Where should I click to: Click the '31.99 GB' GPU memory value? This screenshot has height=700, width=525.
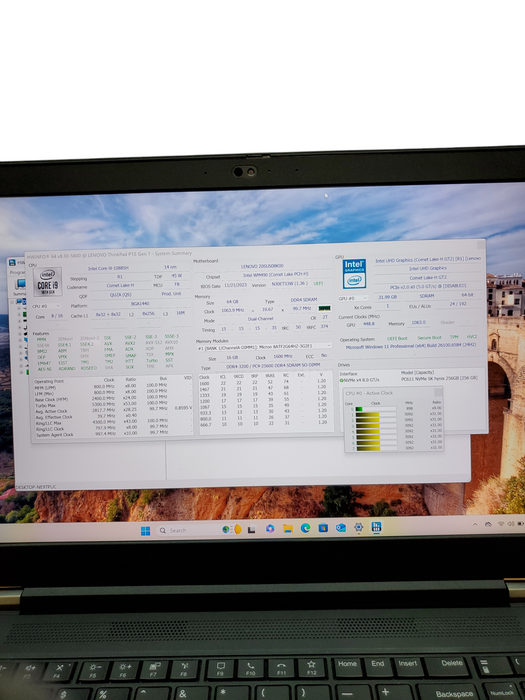point(387,297)
